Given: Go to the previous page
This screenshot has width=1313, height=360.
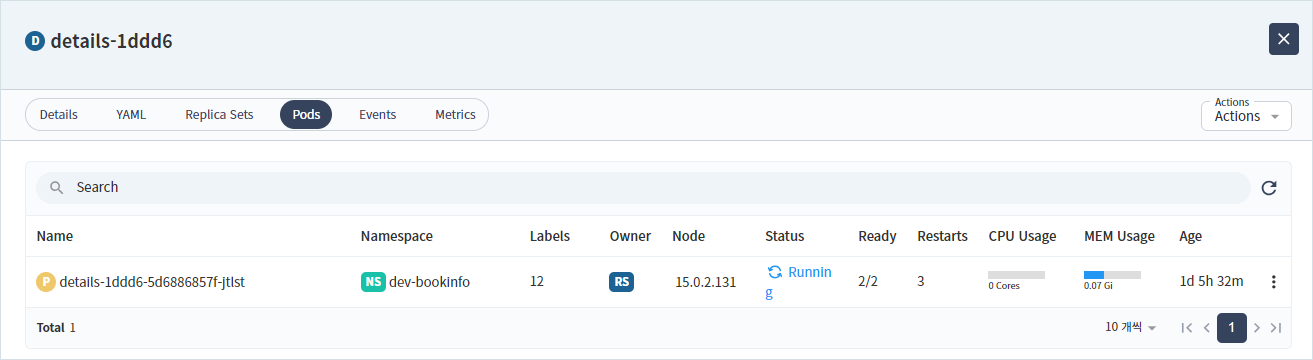Looking at the screenshot, I should coord(1207,328).
